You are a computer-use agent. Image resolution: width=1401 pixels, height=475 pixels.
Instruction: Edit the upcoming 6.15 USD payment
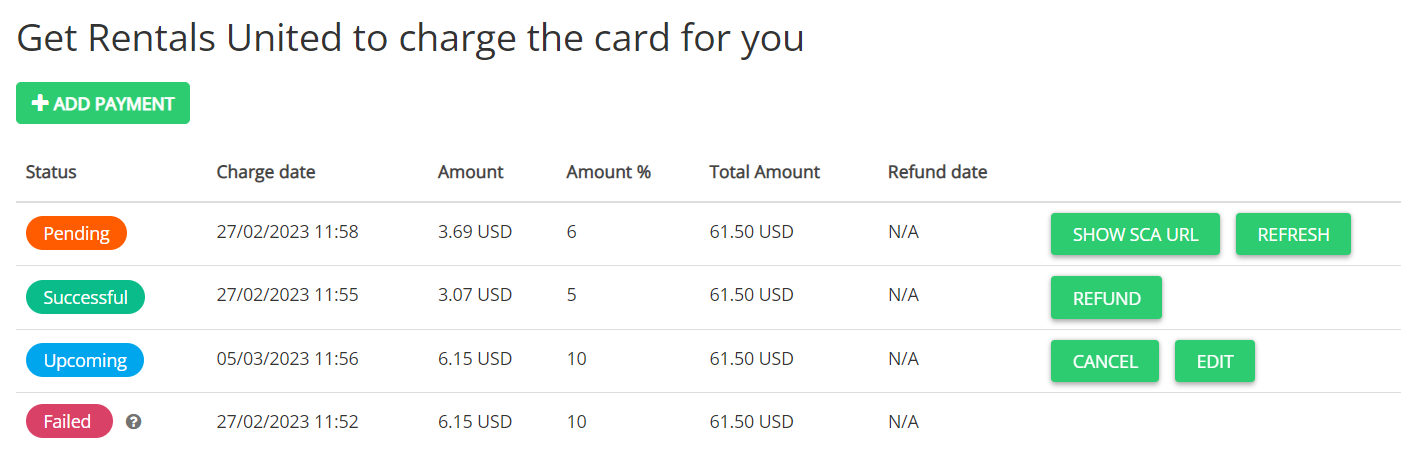(x=1214, y=361)
